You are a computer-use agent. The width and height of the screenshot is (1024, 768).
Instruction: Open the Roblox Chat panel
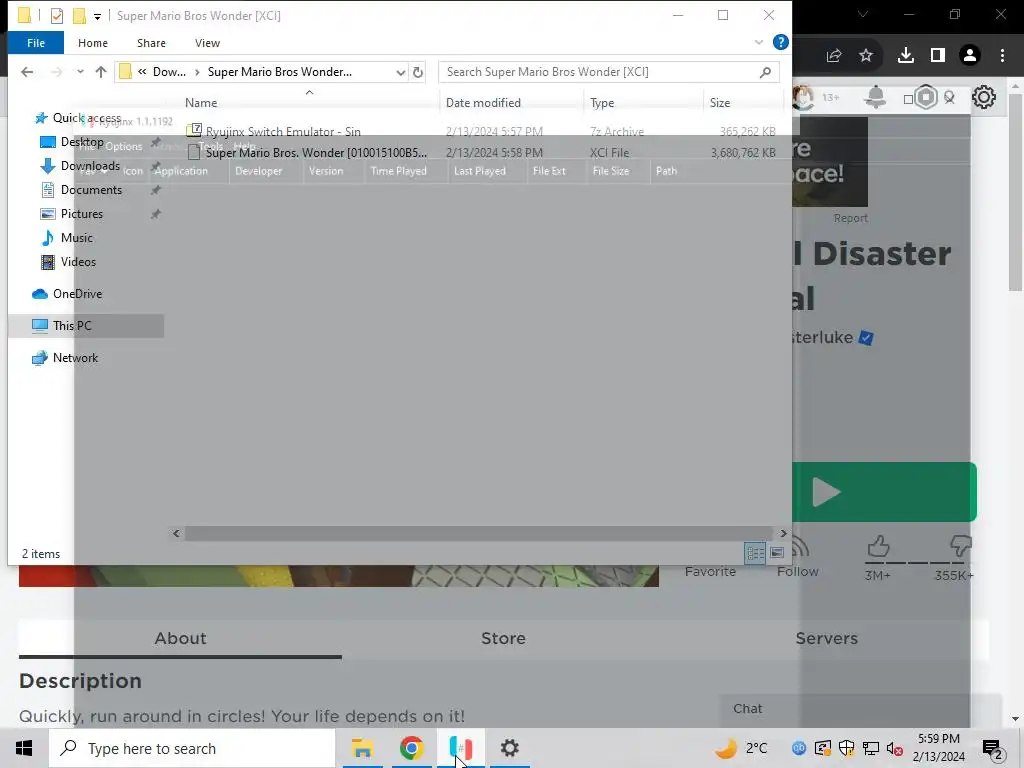click(x=860, y=709)
